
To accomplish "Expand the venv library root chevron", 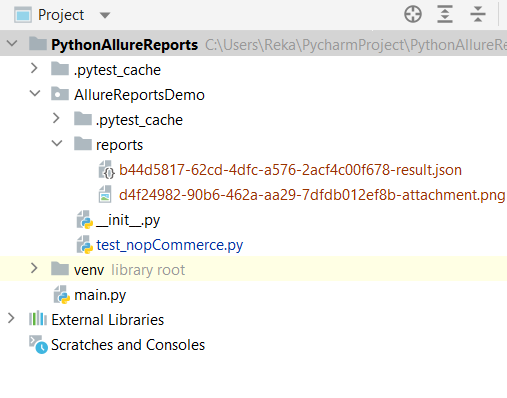I will (34, 268).
